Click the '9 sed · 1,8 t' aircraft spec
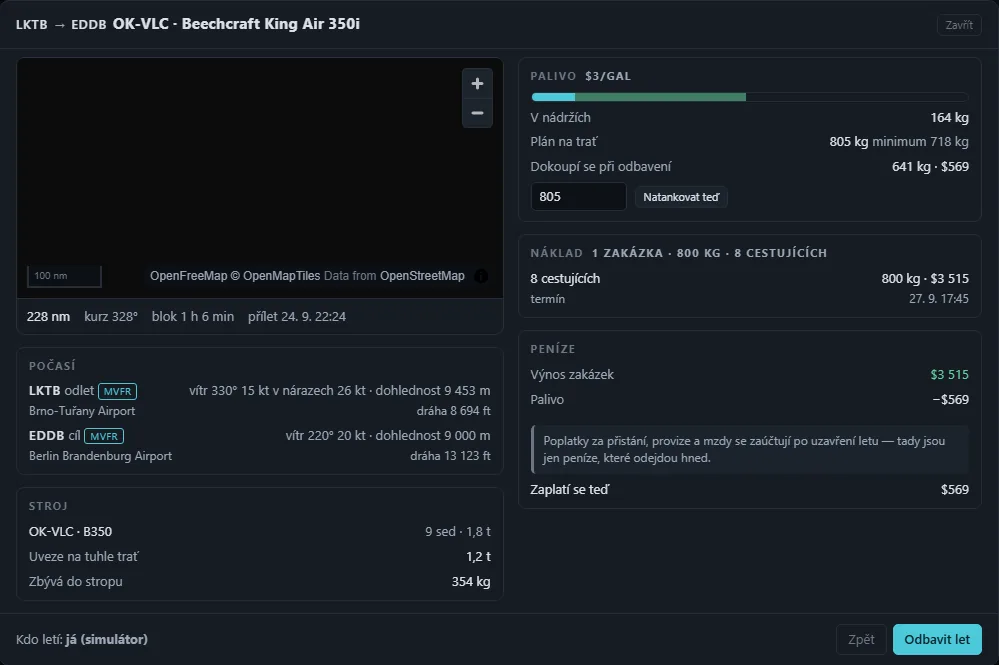Image resolution: width=999 pixels, height=665 pixels. [x=458, y=531]
